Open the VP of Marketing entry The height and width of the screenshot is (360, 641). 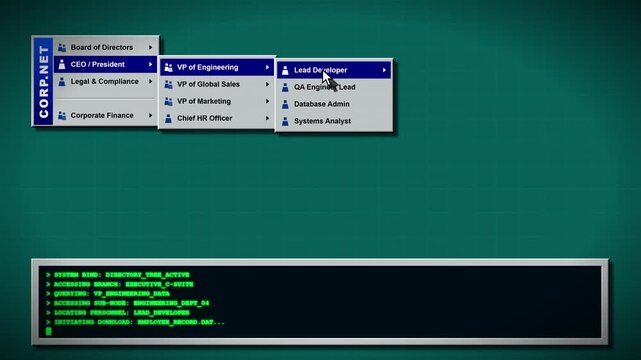pyautogui.click(x=217, y=101)
